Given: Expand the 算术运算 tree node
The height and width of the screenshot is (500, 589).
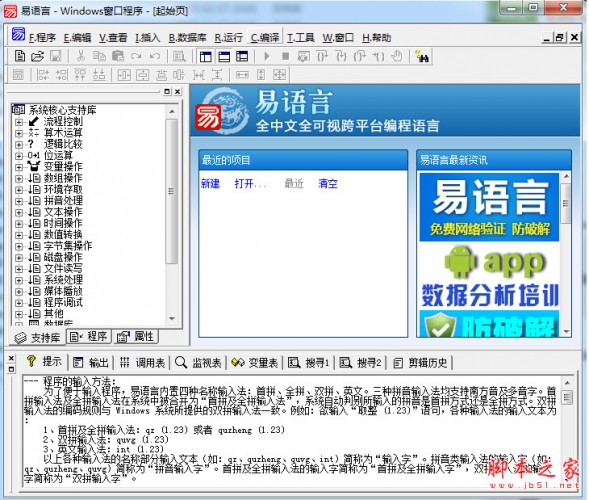Looking at the screenshot, I should pos(18,133).
